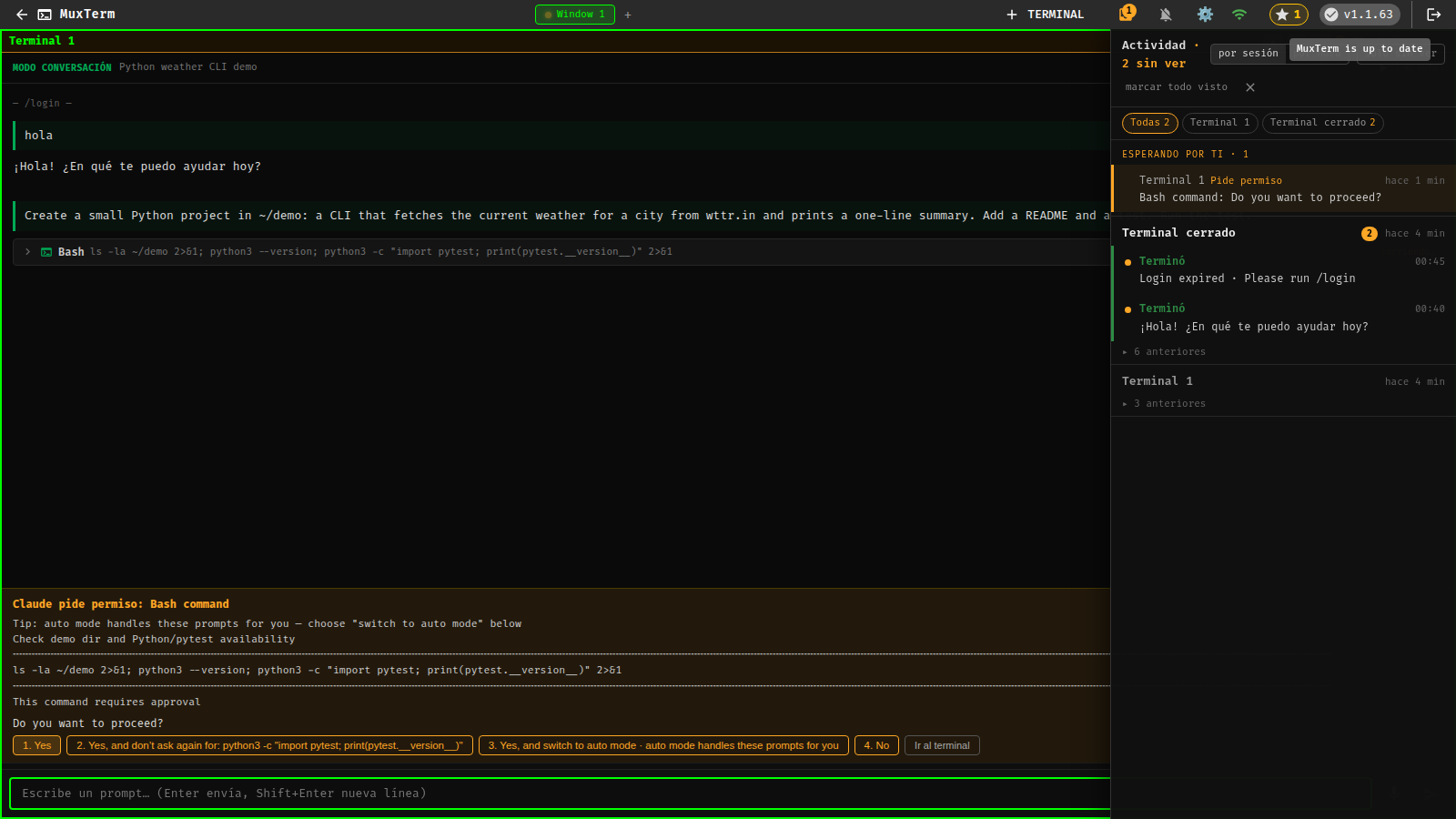Check the green Wi-Fi connection status icon

(x=1239, y=15)
